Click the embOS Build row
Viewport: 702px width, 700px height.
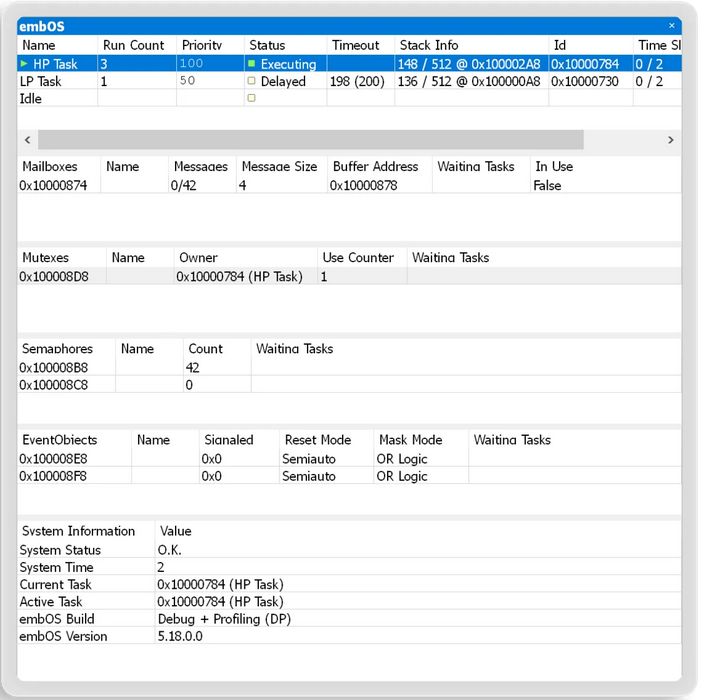pyautogui.click(x=349, y=619)
